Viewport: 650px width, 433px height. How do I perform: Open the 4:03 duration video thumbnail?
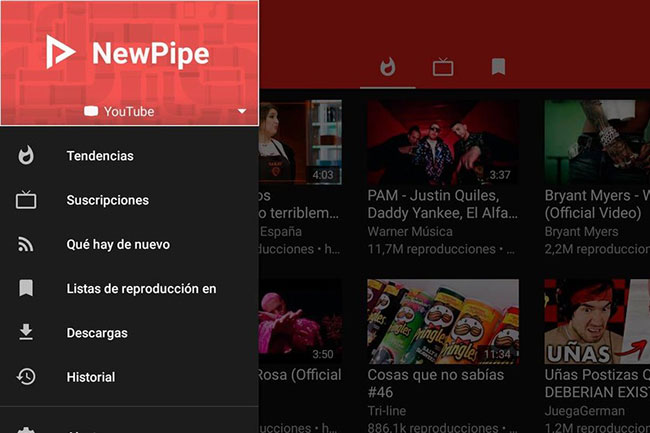click(301, 142)
